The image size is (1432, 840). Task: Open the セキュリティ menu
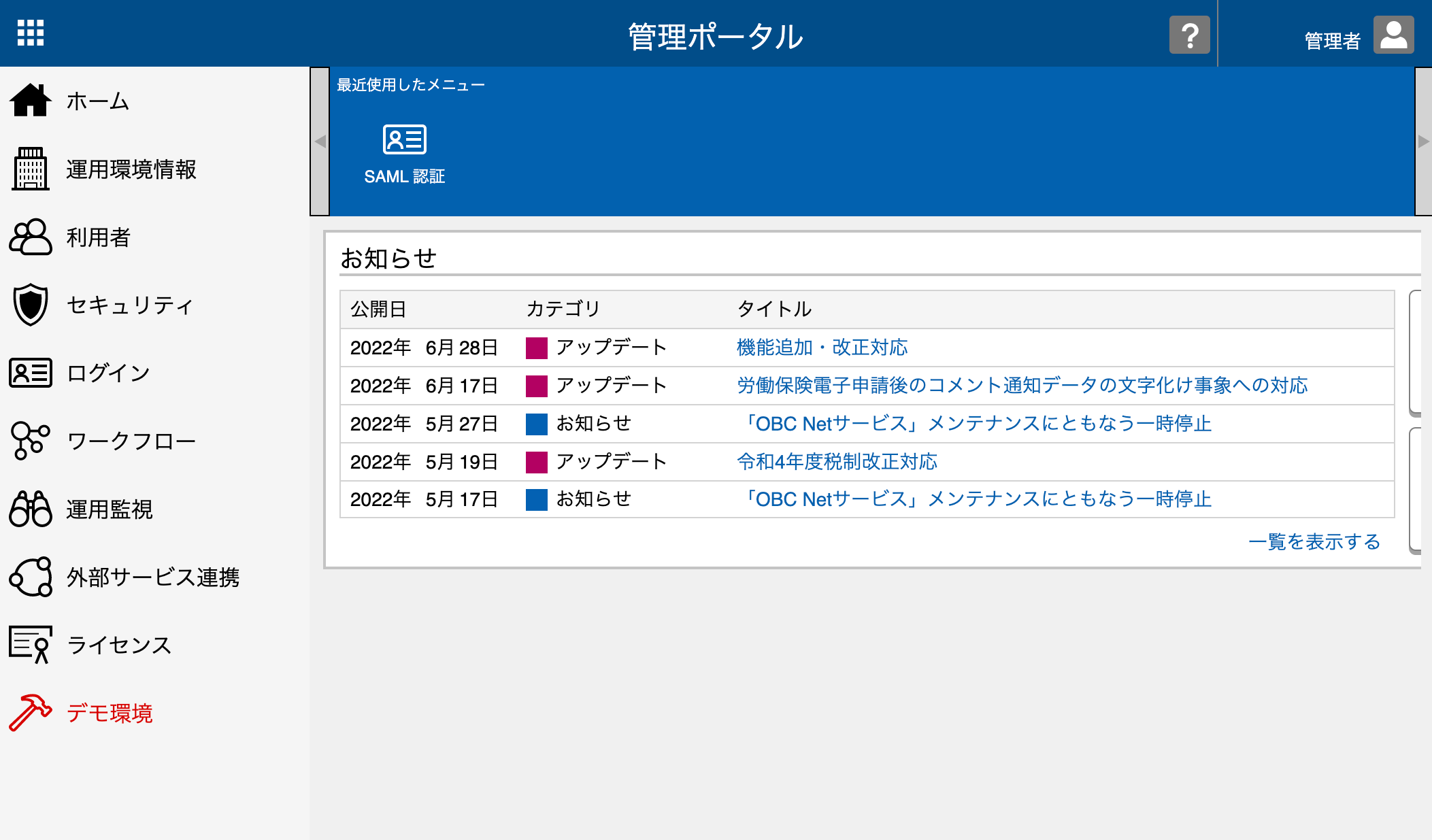130,305
